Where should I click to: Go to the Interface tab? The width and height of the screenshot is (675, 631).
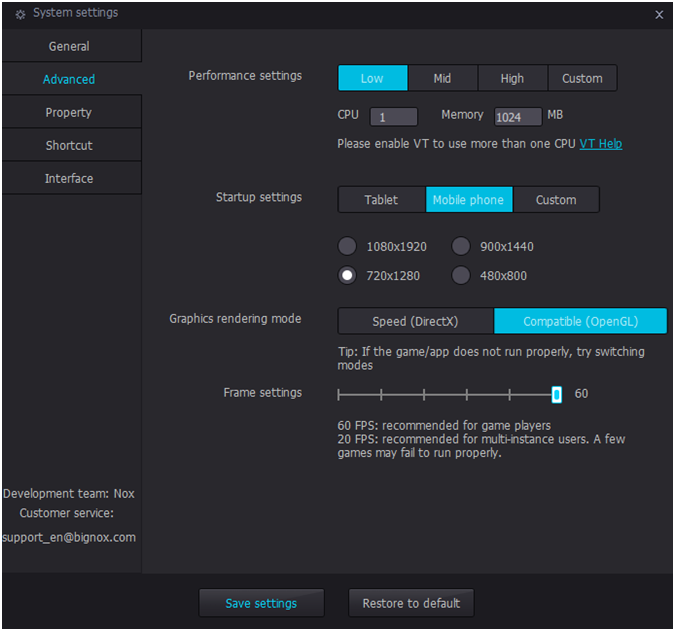tap(70, 178)
